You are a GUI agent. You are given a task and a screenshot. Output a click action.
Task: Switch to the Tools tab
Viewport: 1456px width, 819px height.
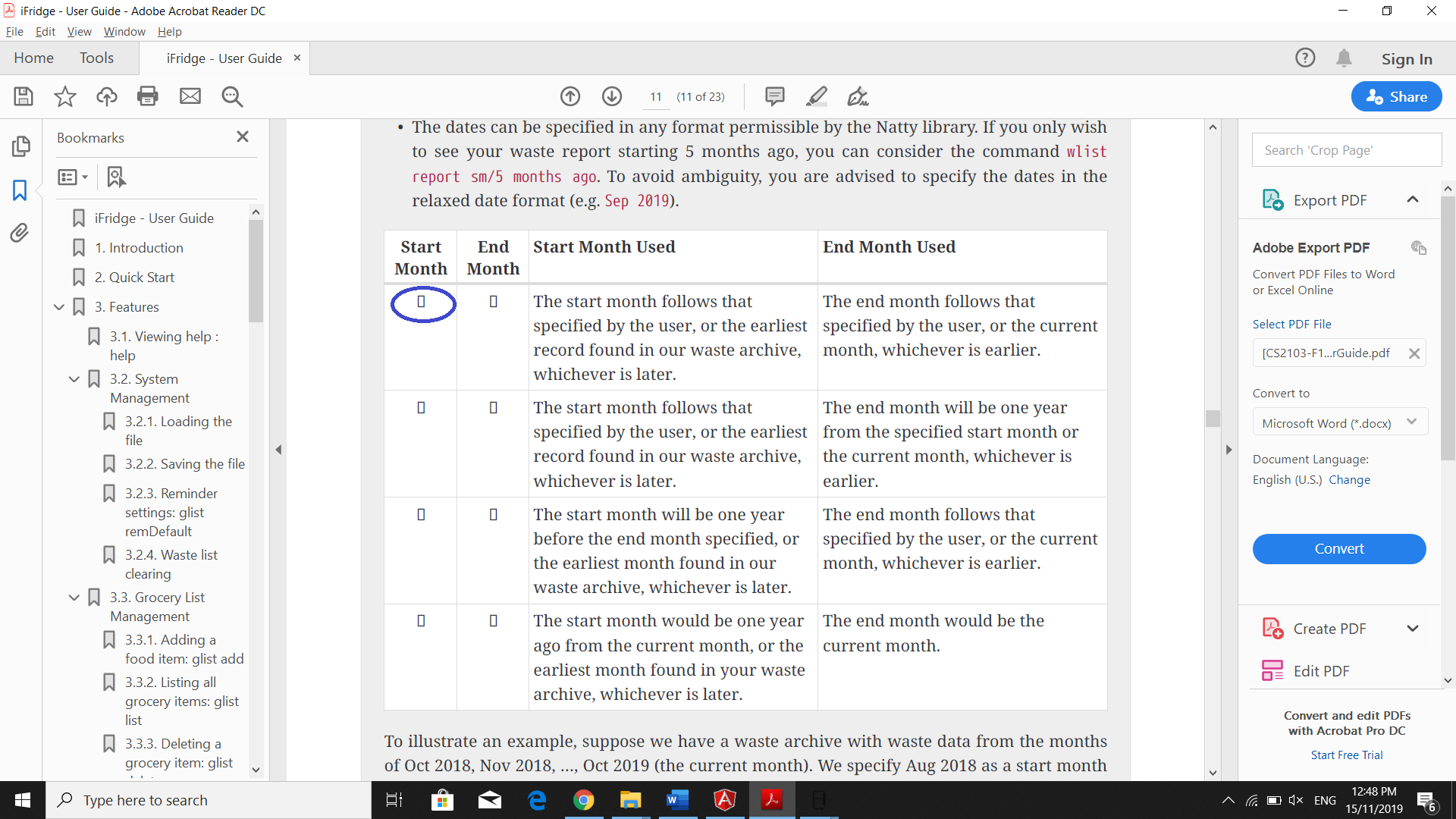tap(96, 58)
